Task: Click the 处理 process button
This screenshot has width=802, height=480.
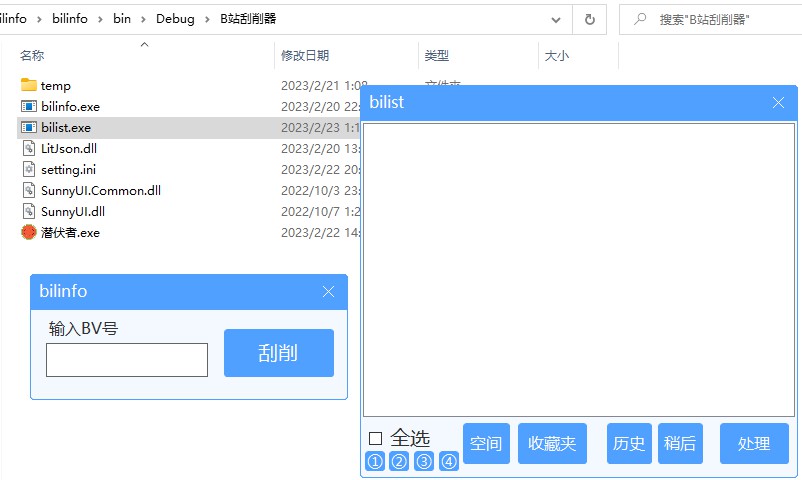Action: pyautogui.click(x=753, y=444)
